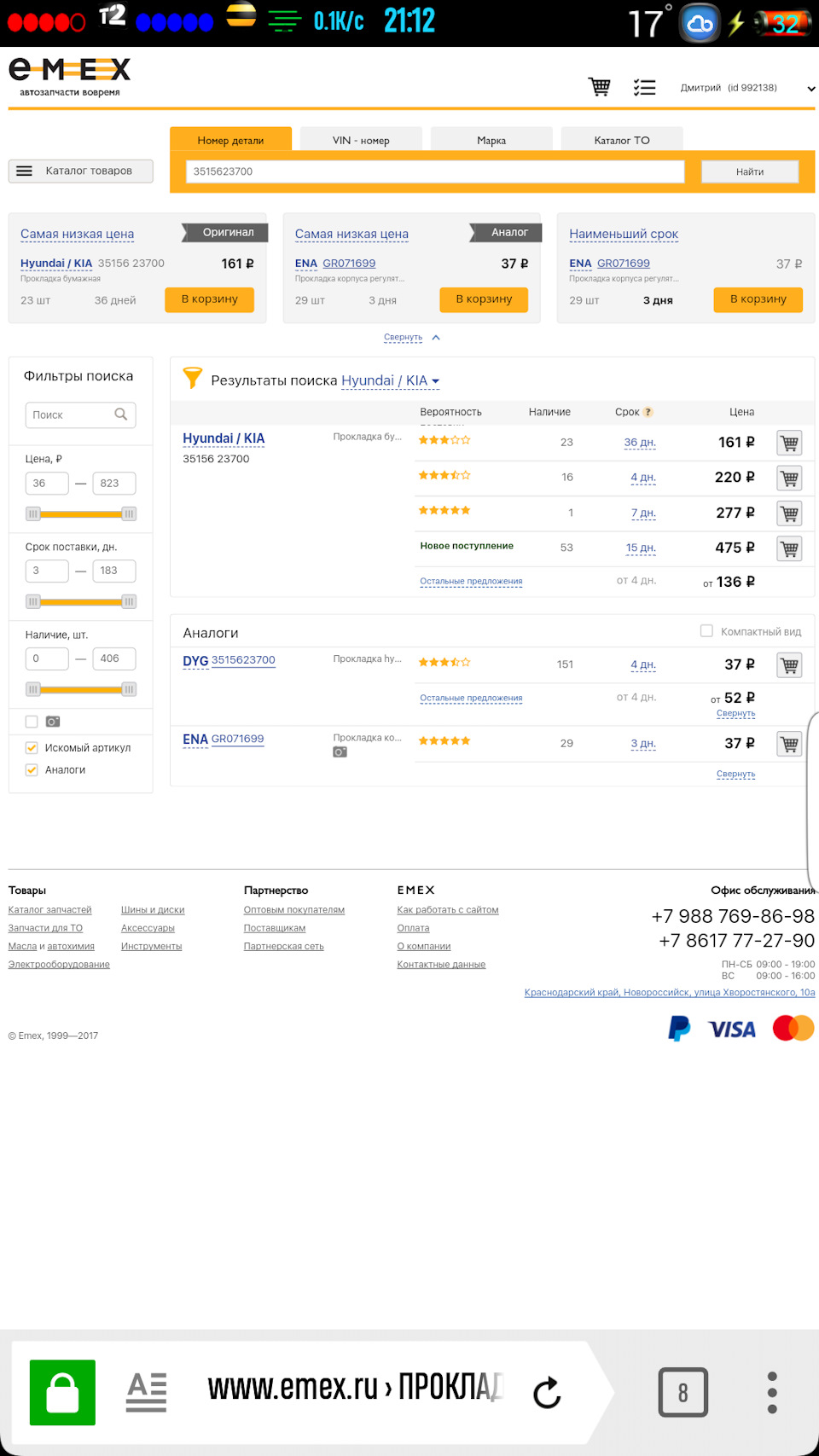The height and width of the screenshot is (1456, 819).
Task: Add the 161 ₽ Hyundai offer to cart
Action: tap(789, 443)
